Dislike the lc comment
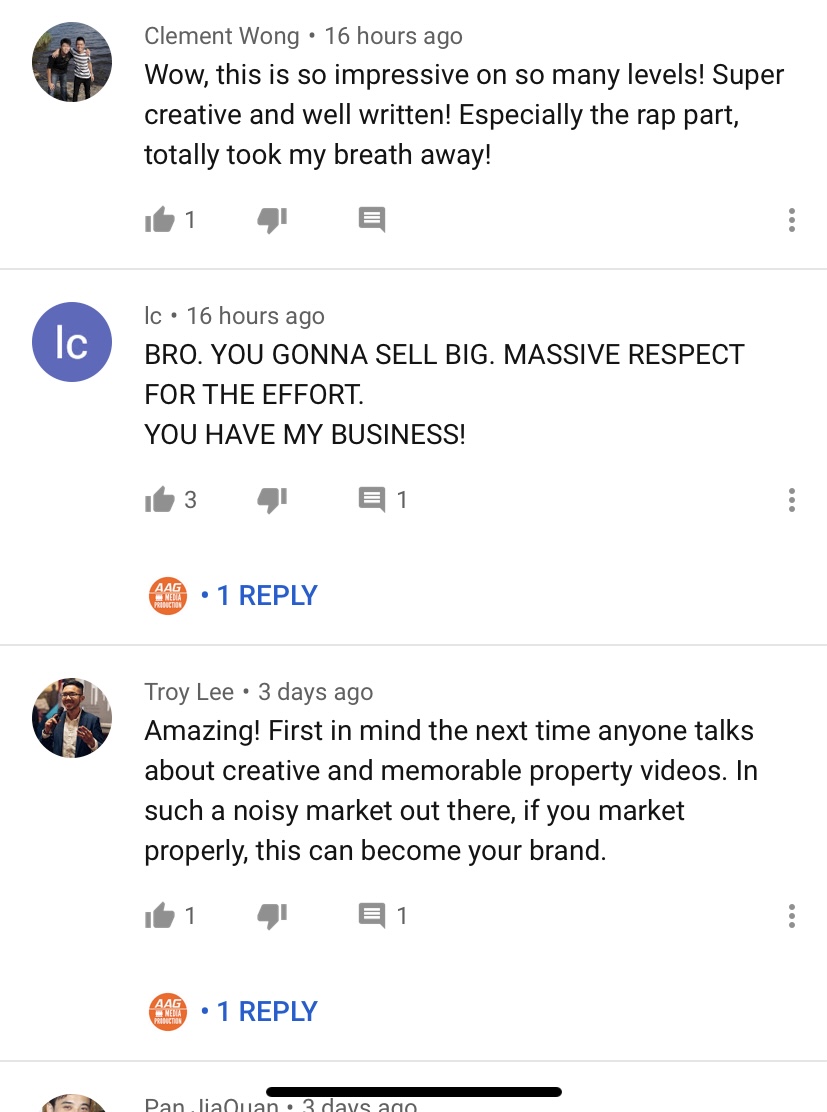This screenshot has height=1112, width=827. [272, 500]
